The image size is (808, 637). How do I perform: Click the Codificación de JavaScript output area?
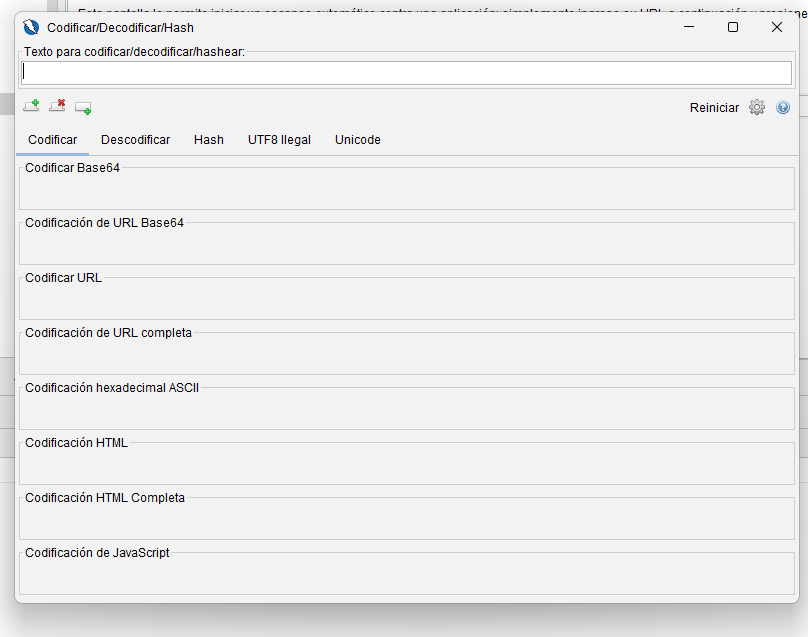tap(406, 577)
